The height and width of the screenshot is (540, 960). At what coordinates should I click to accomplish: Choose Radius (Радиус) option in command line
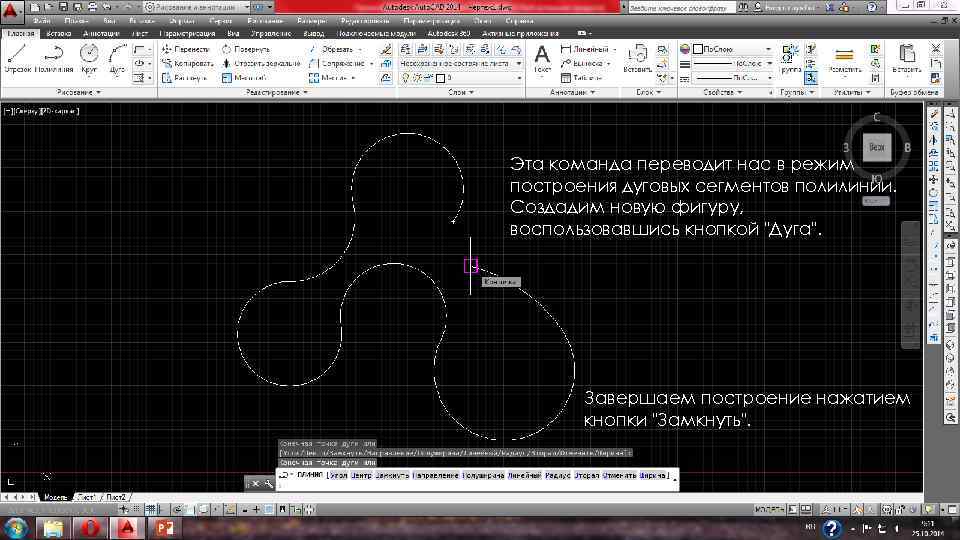coord(557,475)
